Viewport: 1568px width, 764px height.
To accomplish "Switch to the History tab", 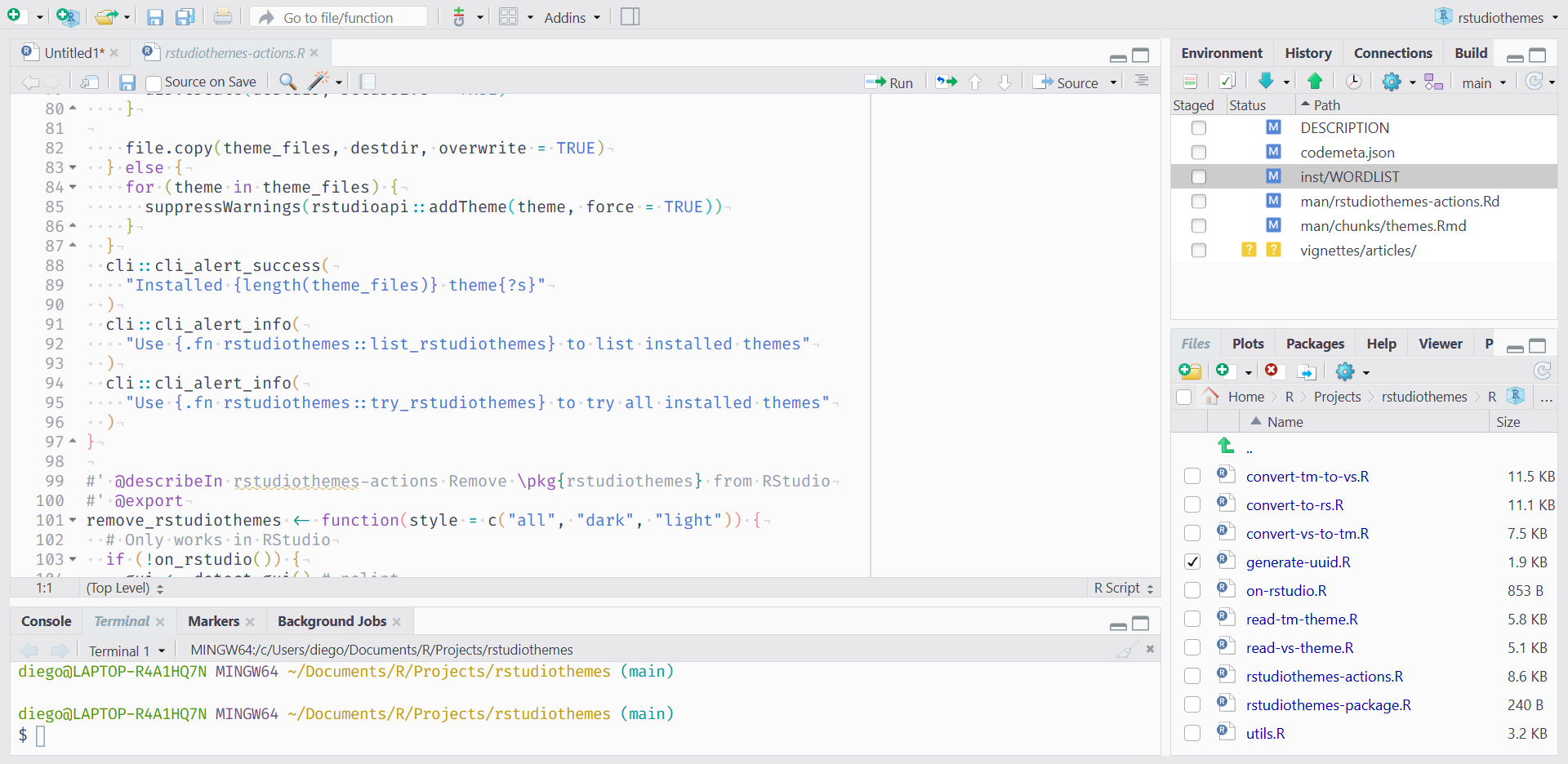I will [1307, 53].
